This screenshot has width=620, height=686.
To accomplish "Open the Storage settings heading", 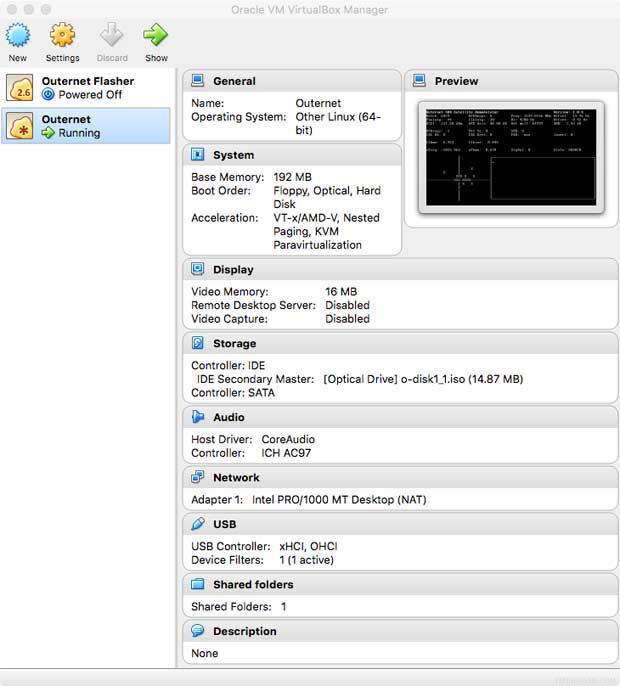I will 235,344.
